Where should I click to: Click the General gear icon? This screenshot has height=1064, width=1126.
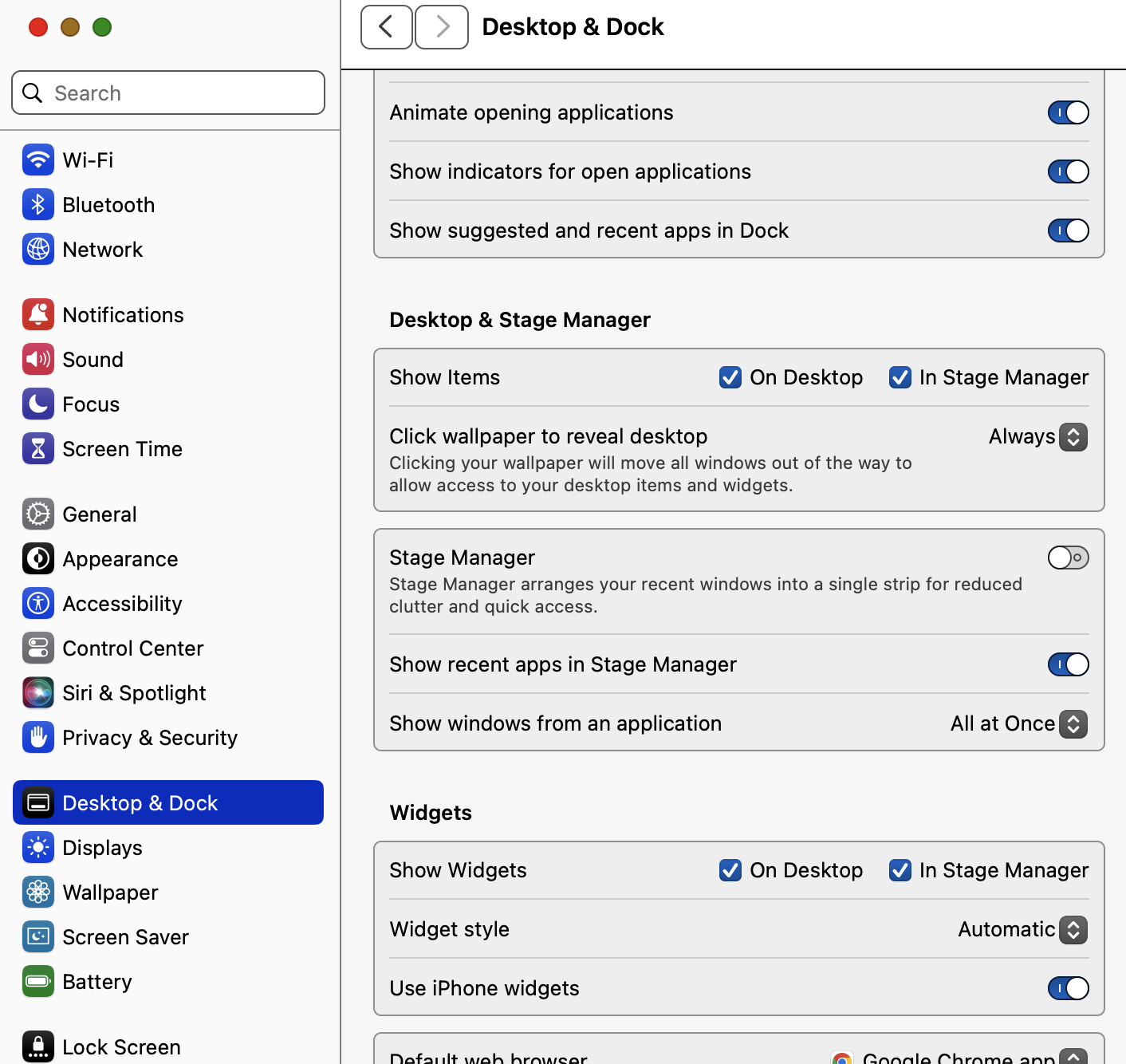click(38, 514)
